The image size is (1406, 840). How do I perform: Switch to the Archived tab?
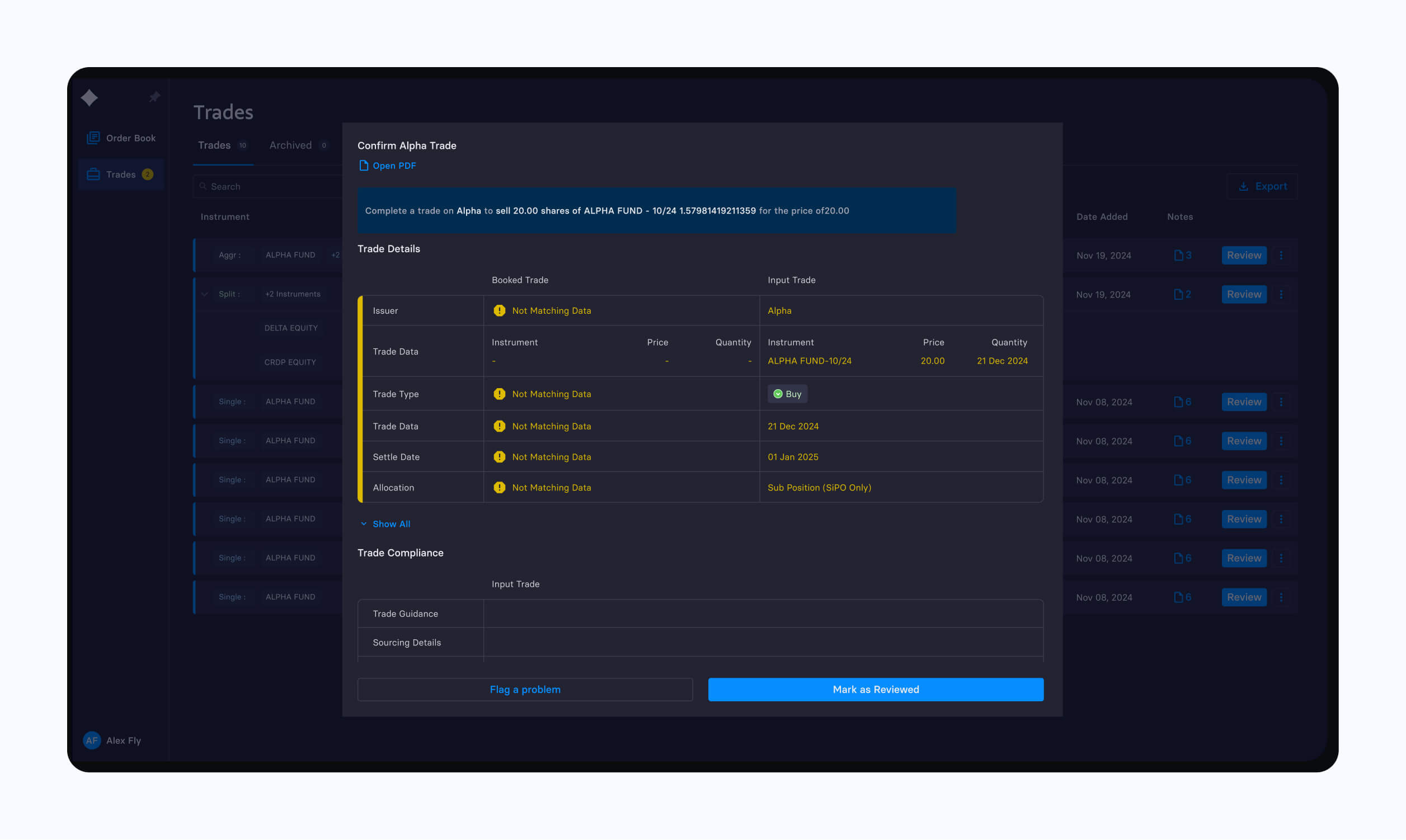(x=290, y=145)
